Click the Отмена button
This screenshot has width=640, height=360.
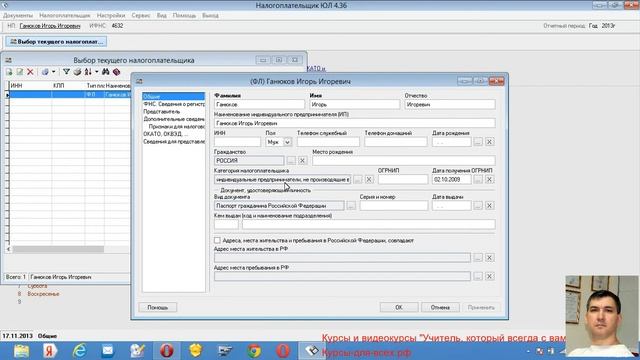click(440, 307)
